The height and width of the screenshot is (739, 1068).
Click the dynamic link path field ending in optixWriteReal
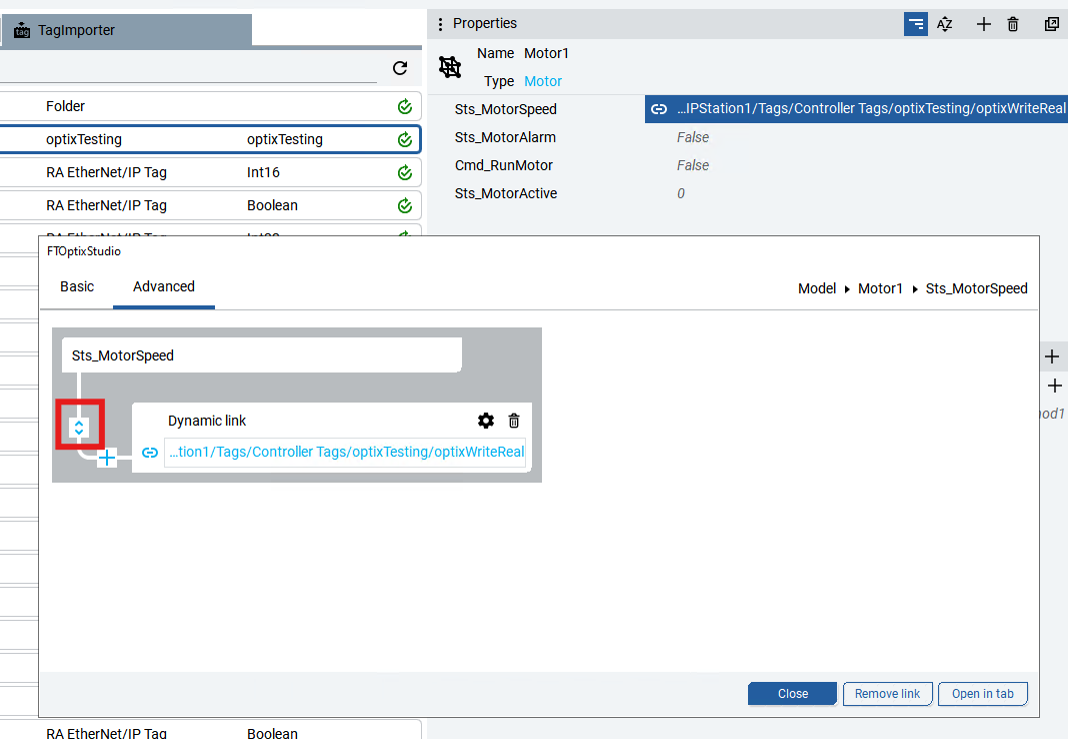(x=345, y=452)
